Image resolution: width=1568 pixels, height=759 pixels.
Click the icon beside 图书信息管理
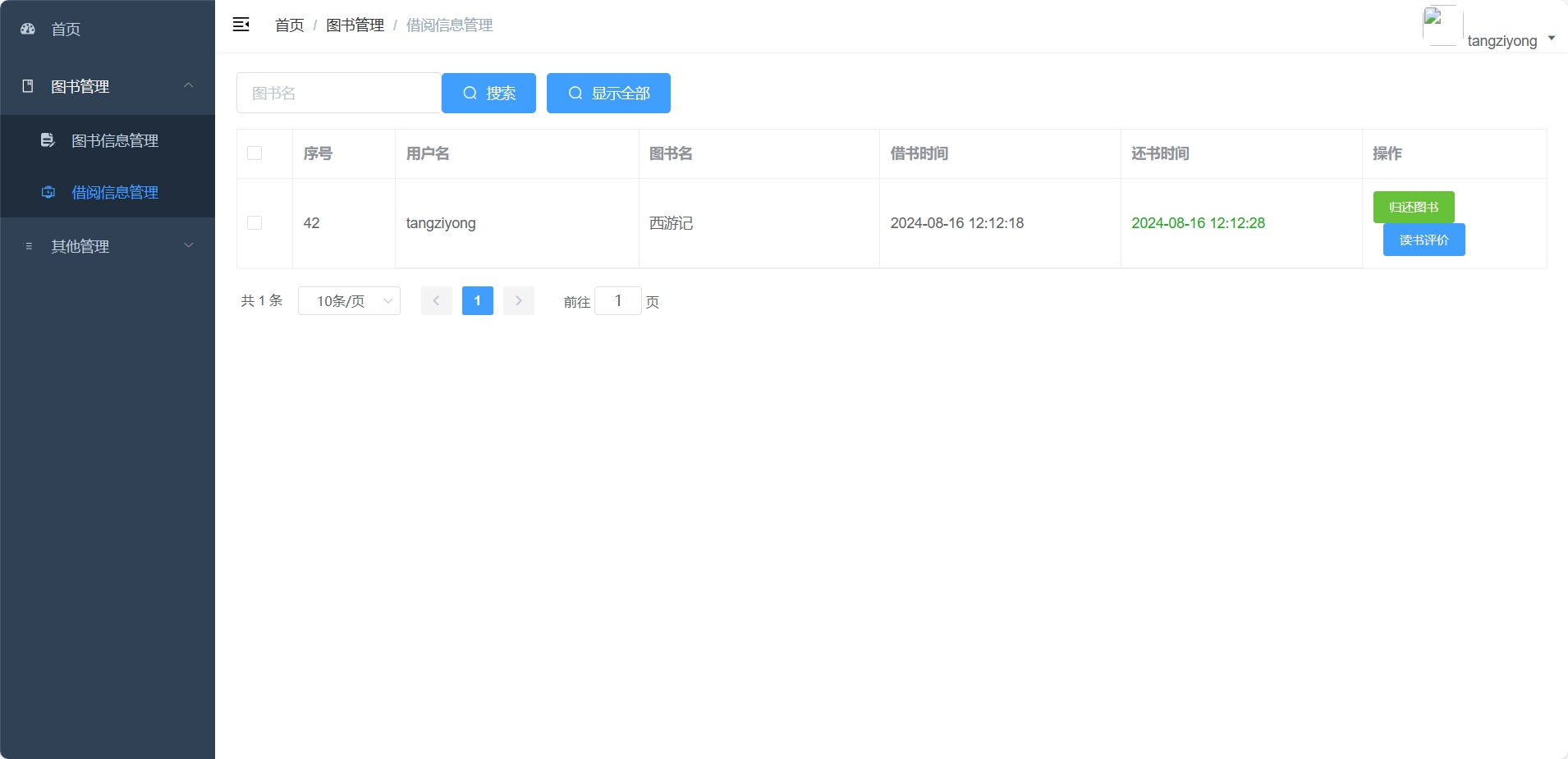tap(48, 140)
